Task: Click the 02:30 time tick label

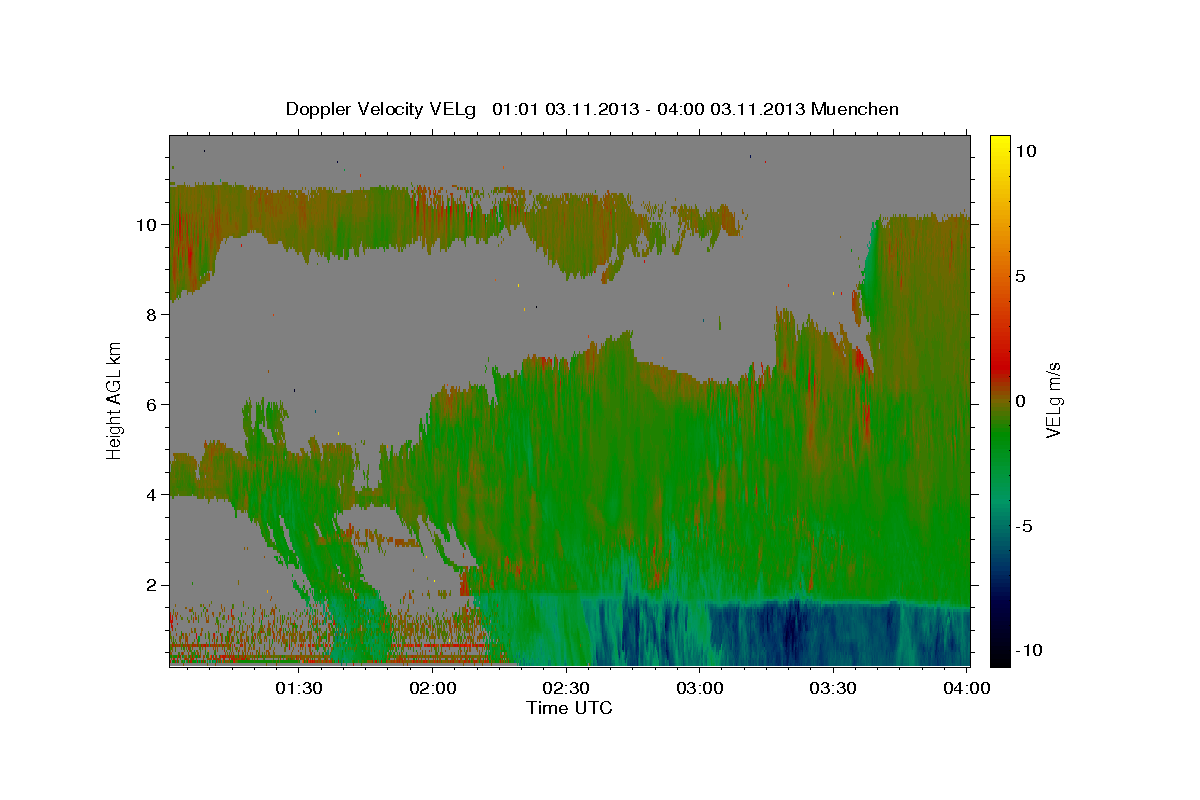Action: point(567,688)
